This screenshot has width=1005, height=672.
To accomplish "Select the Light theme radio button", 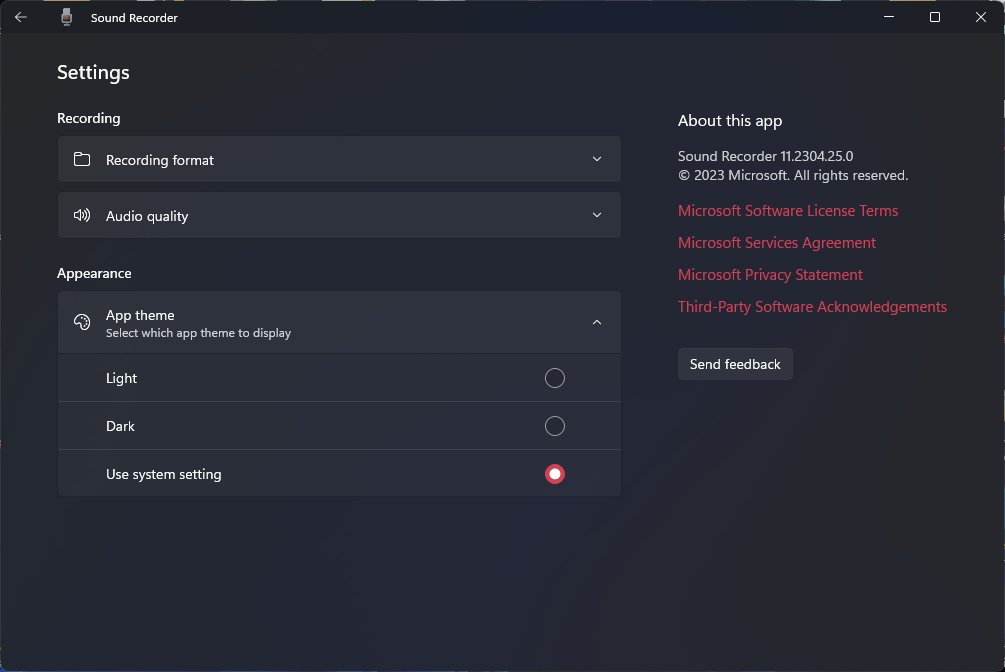I will tap(554, 378).
